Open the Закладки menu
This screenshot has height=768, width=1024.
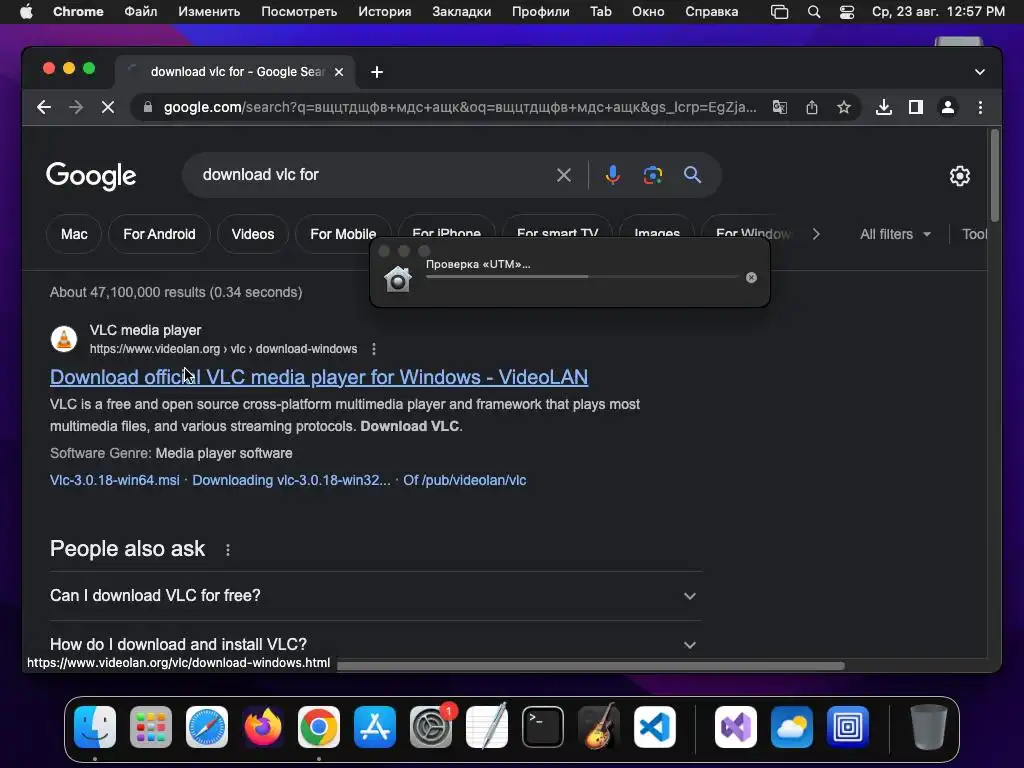point(461,12)
